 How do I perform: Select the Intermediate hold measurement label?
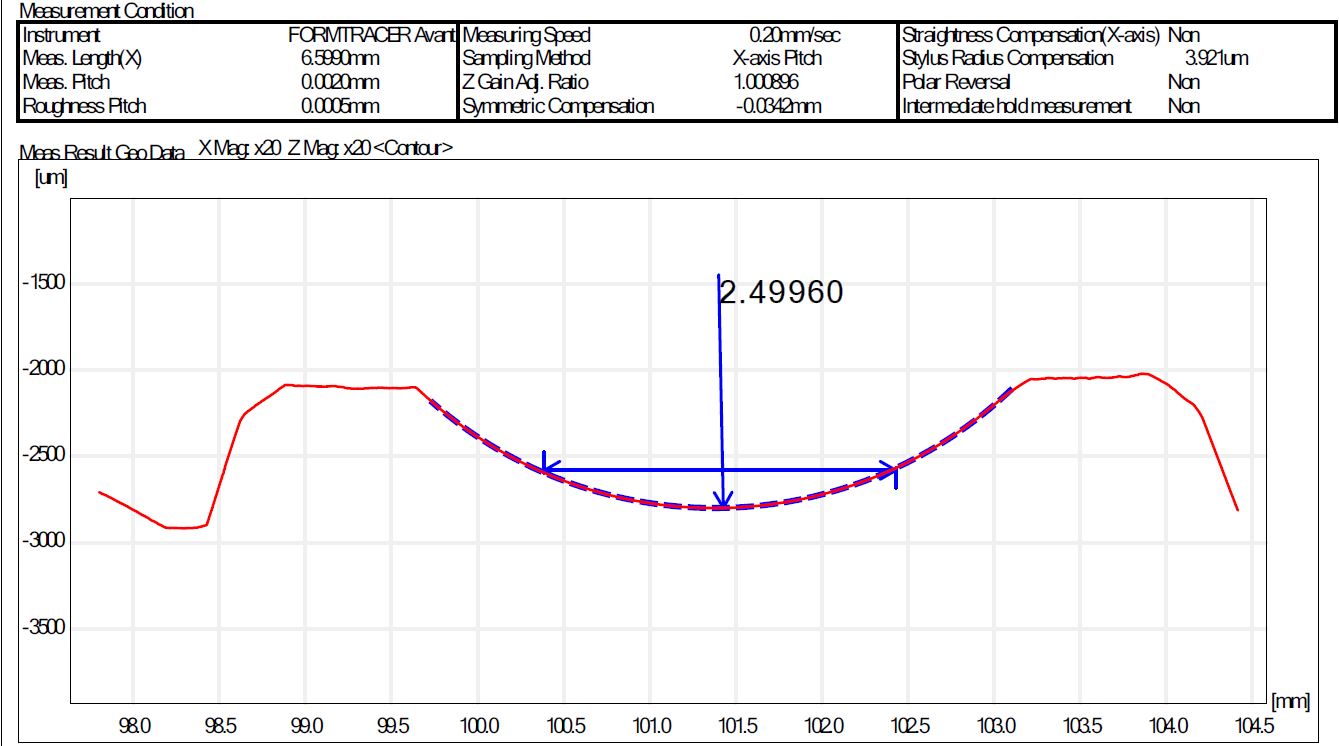point(1016,106)
